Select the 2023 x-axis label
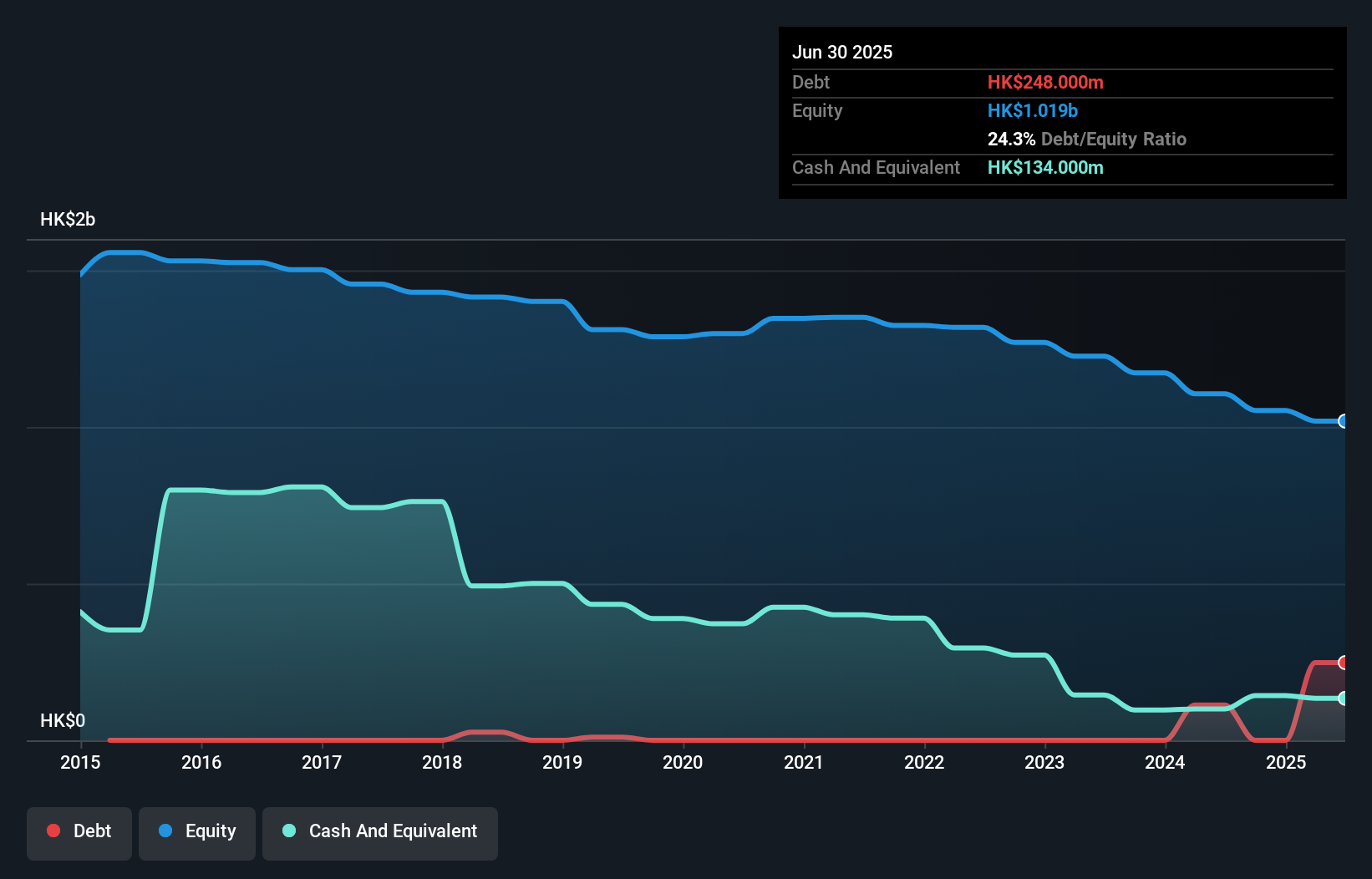Screen dimensions: 1372x879 tap(1044, 762)
